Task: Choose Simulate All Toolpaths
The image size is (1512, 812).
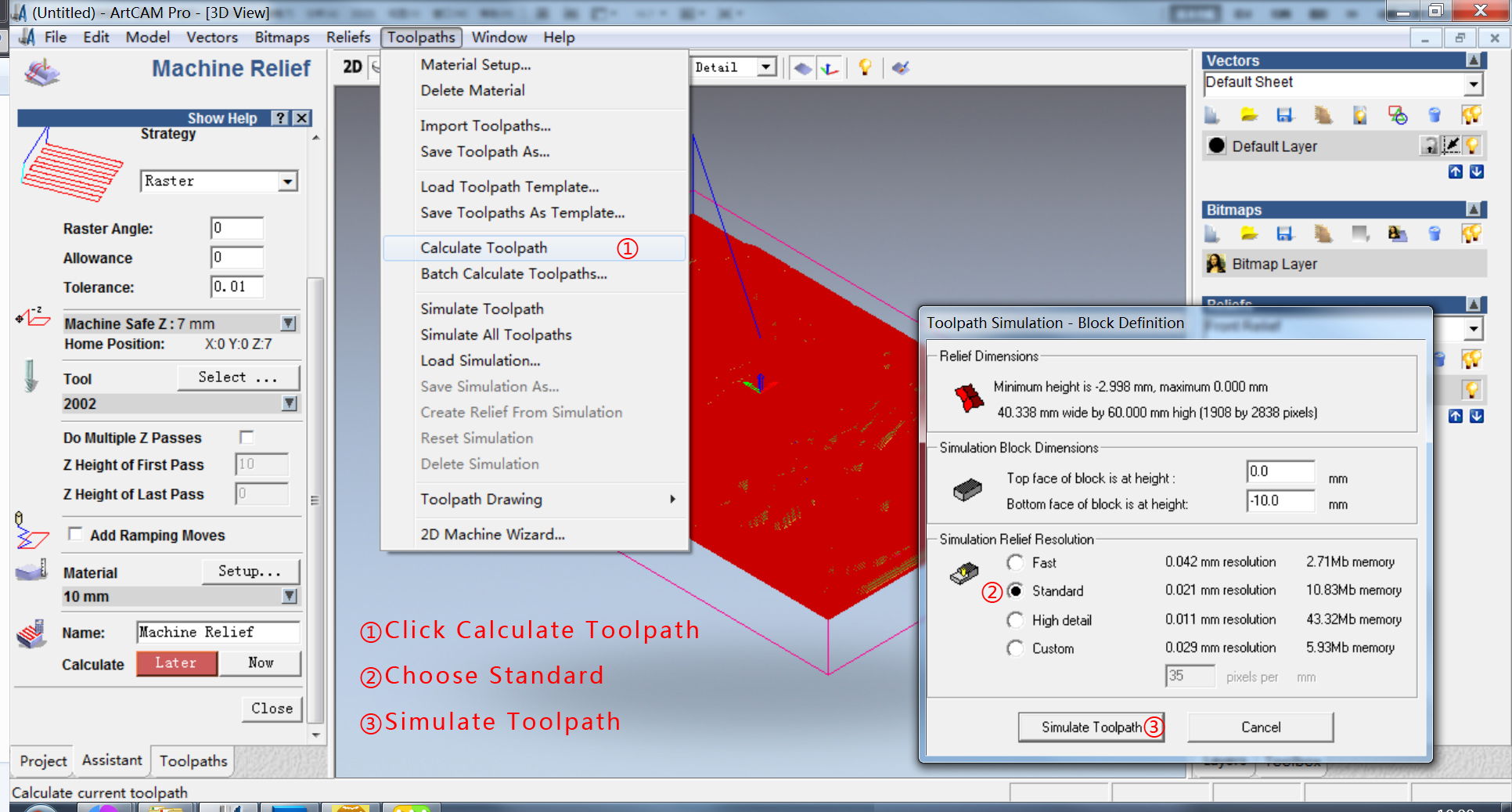Action: pyautogui.click(x=535, y=334)
